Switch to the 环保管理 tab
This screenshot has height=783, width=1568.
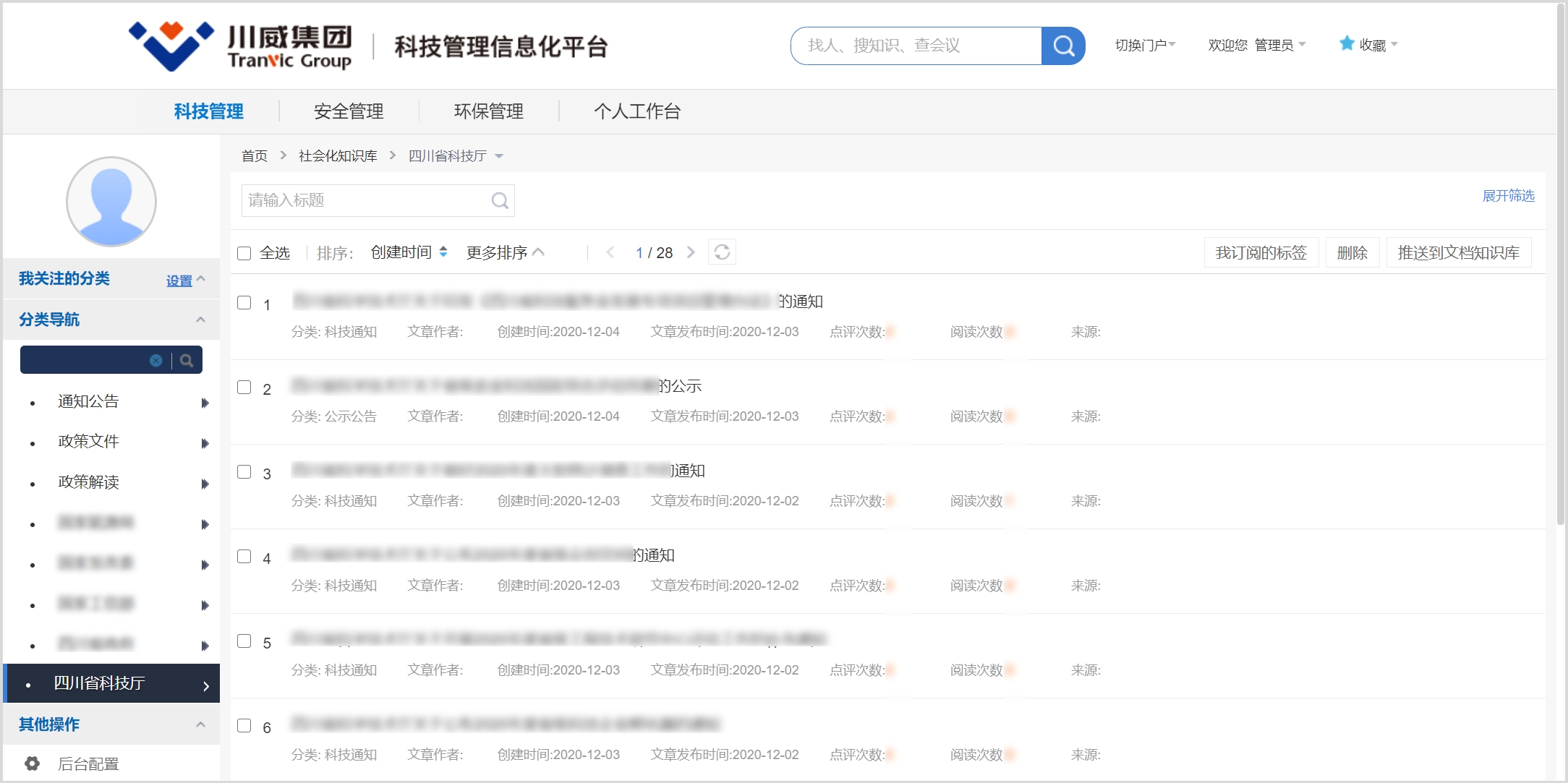tap(489, 111)
